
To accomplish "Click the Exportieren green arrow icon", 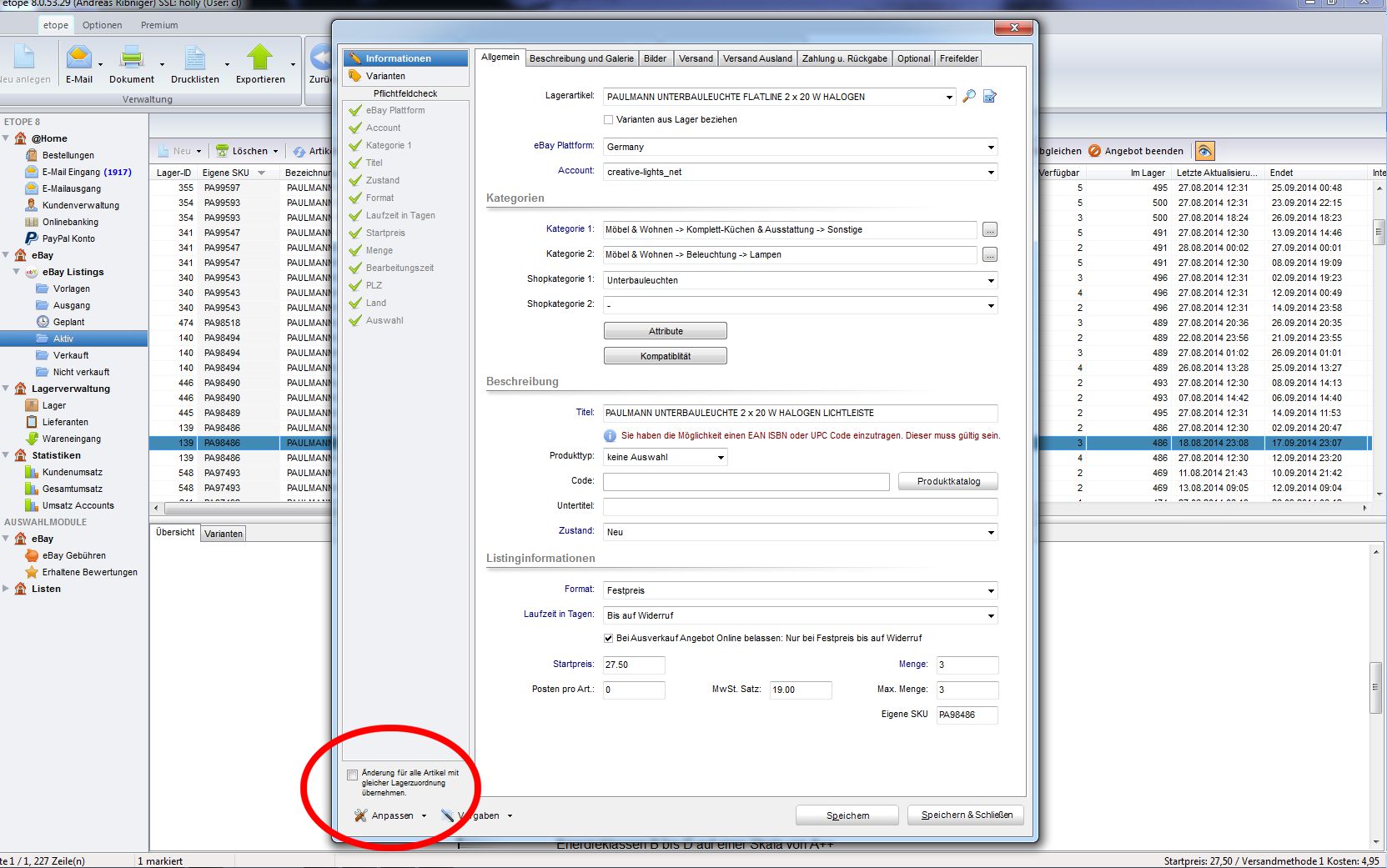I will (x=259, y=58).
